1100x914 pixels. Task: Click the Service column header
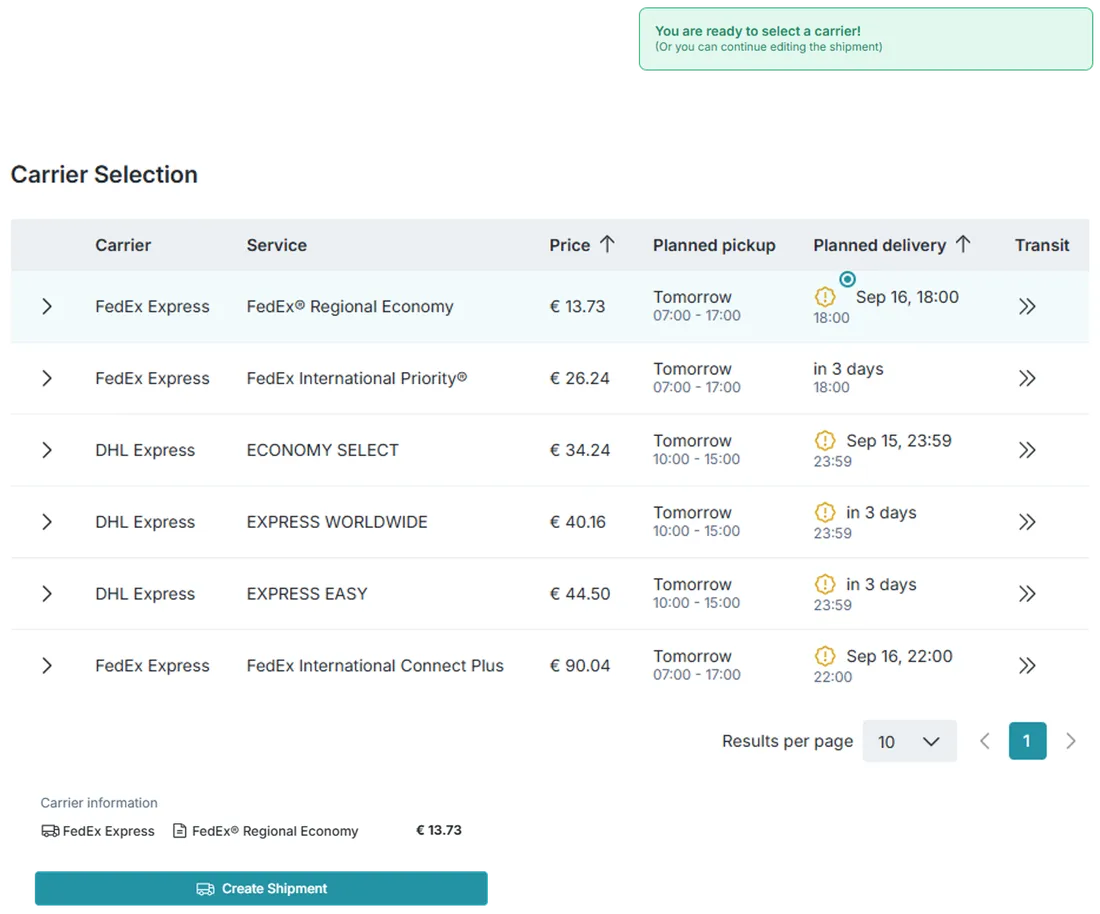tap(276, 246)
